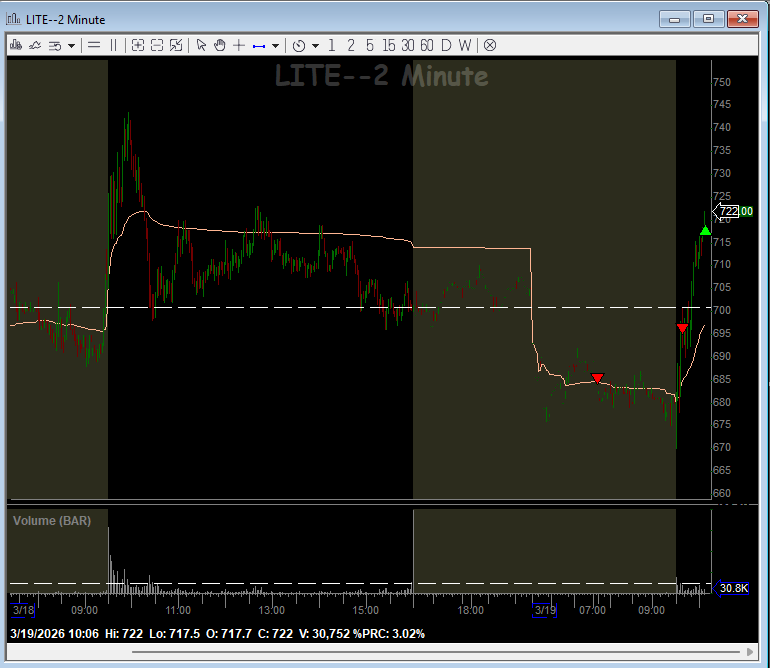This screenshot has width=770, height=668.
Task: Click the 660 price axis label
Action: [722, 493]
